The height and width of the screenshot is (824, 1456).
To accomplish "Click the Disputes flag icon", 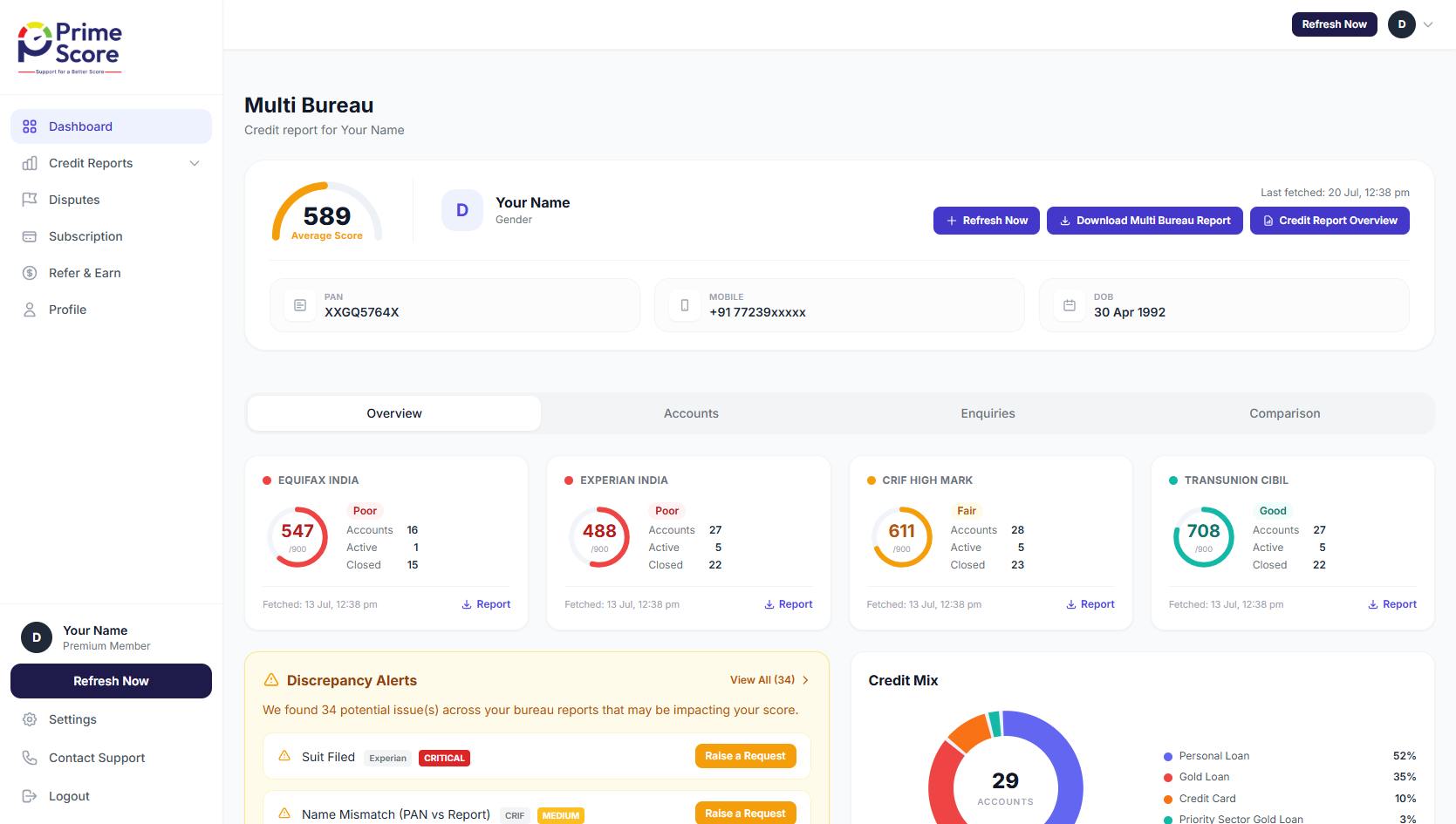I will tap(30, 200).
